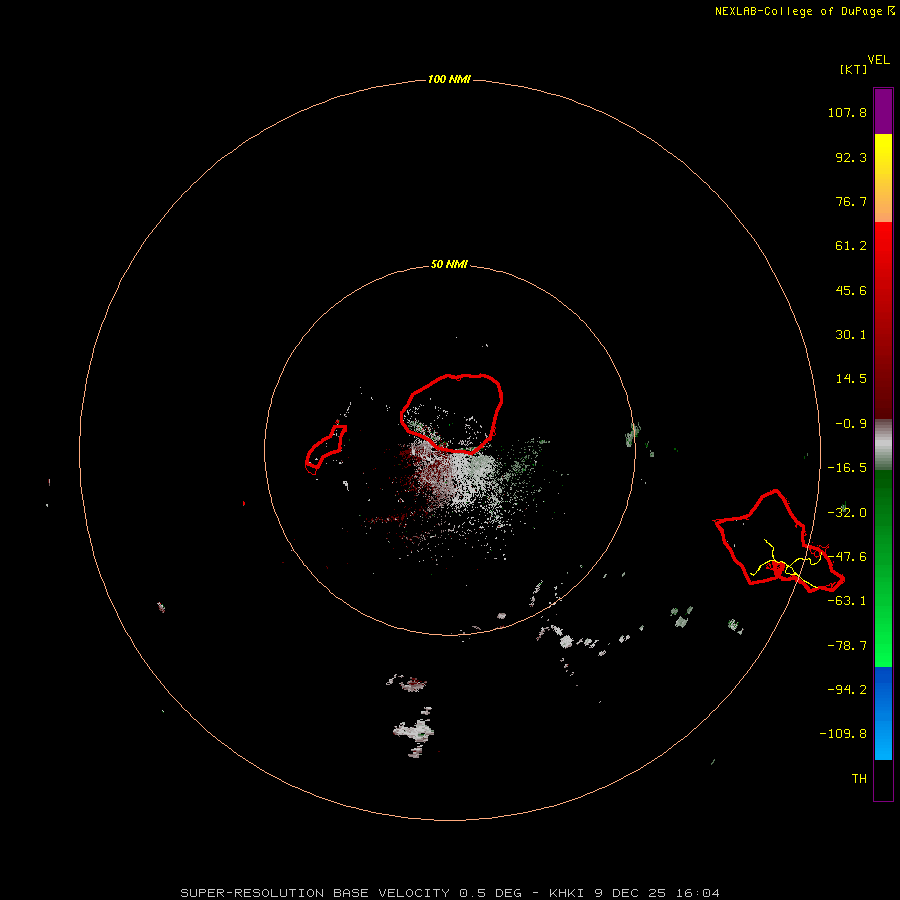
Task: Pick the gray segment of the color bar
Action: click(883, 445)
